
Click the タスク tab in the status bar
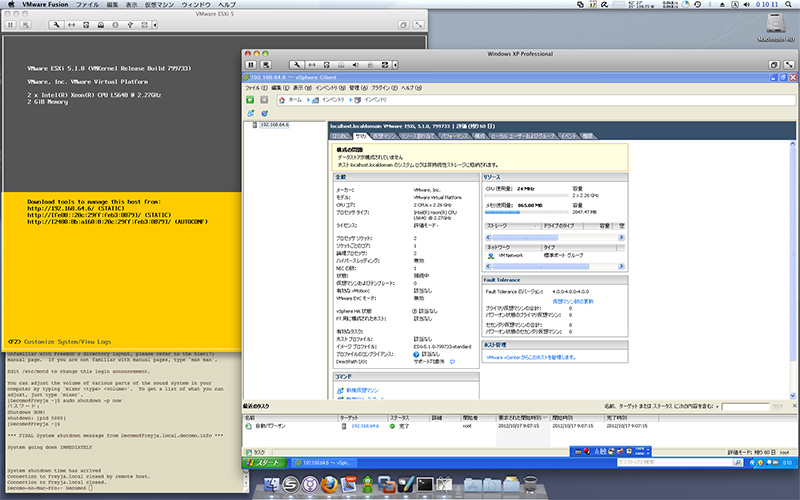coord(259,452)
